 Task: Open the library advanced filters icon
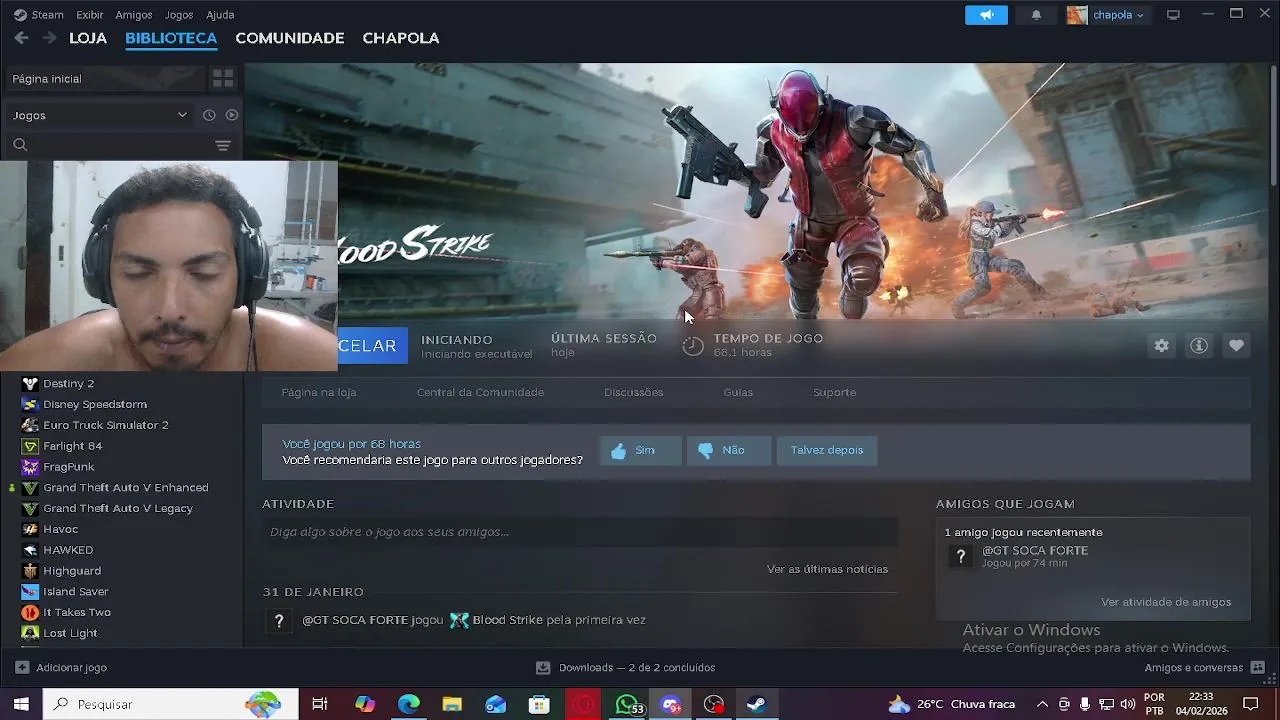tap(223, 146)
